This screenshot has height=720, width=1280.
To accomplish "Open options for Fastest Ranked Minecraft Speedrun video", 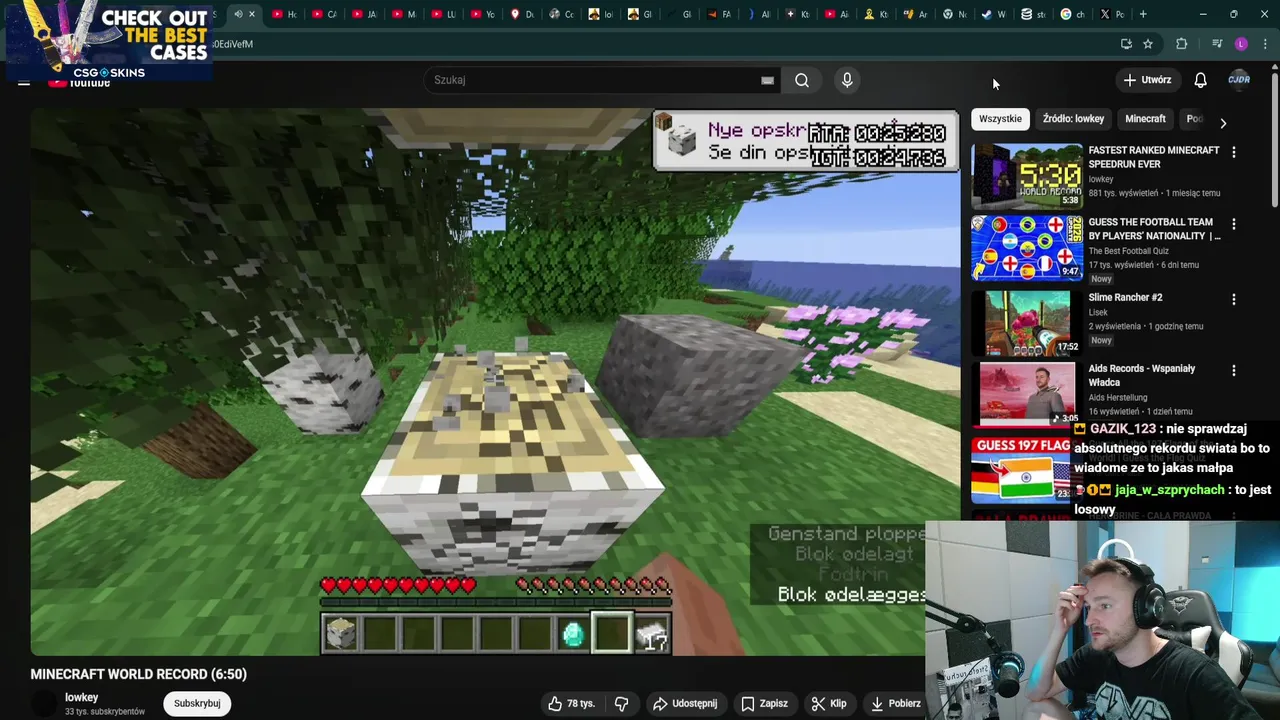I will (x=1233, y=152).
